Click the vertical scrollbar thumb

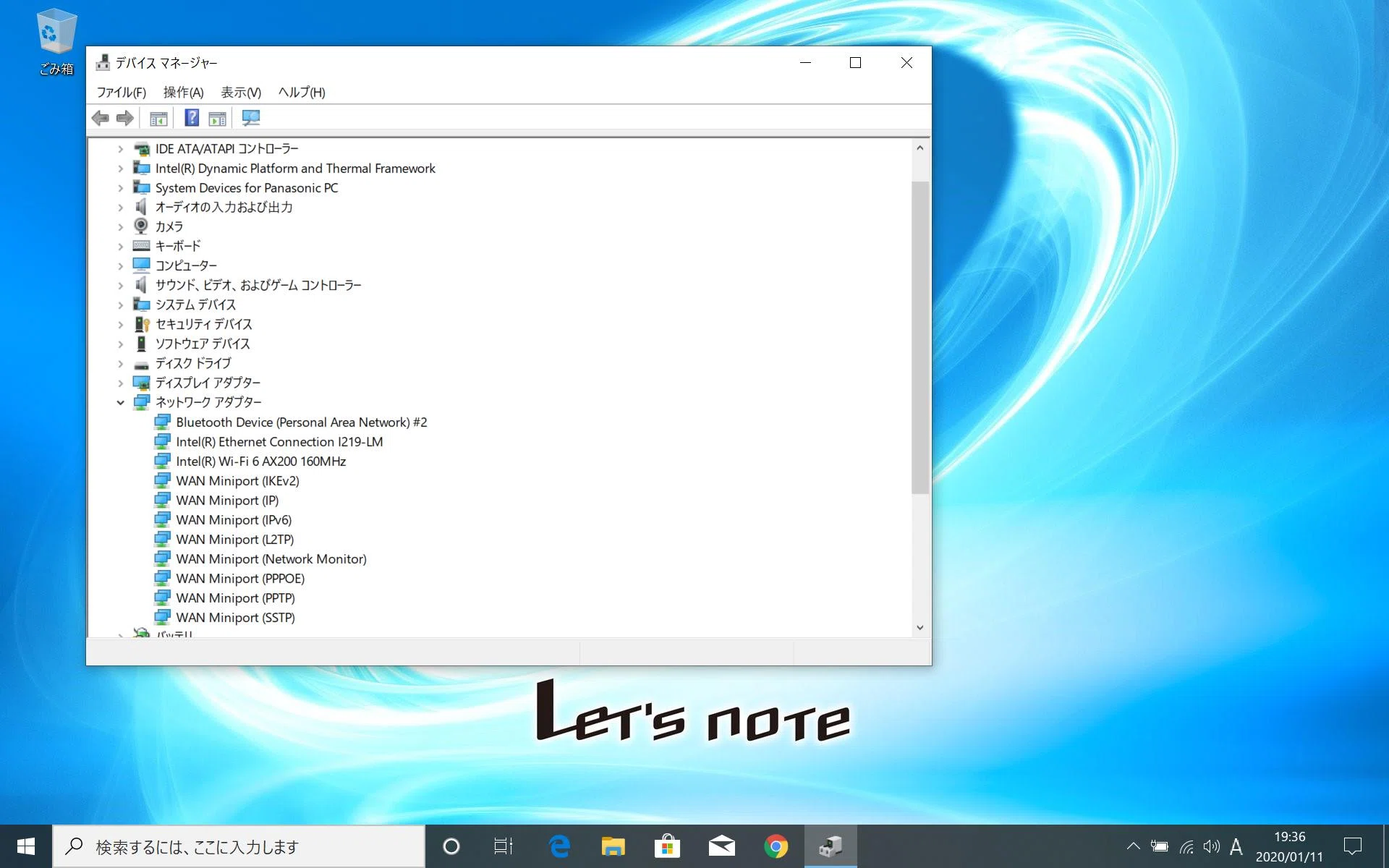point(919,337)
